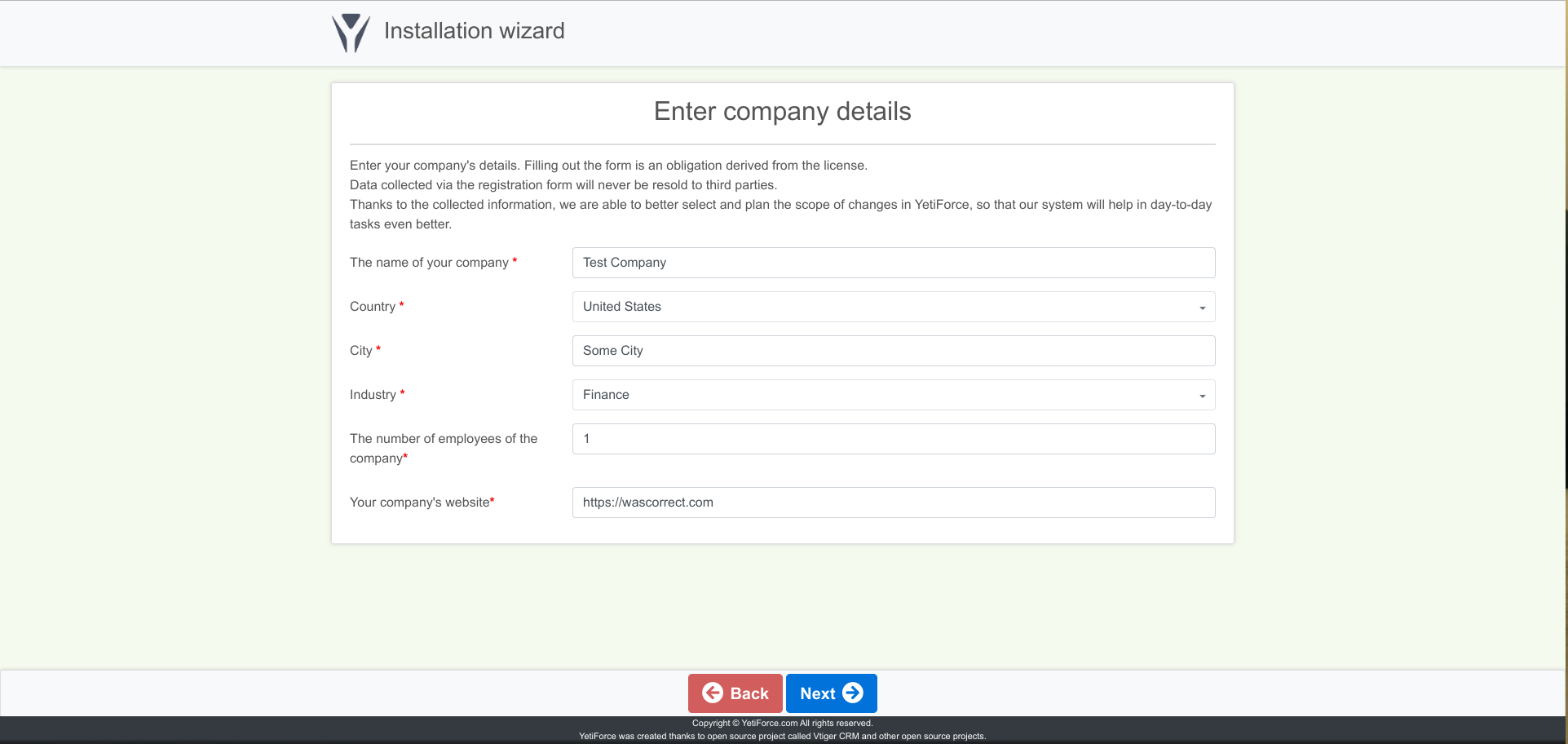This screenshot has height=744, width=1568.
Task: Click the company website input field
Action: coord(894,503)
